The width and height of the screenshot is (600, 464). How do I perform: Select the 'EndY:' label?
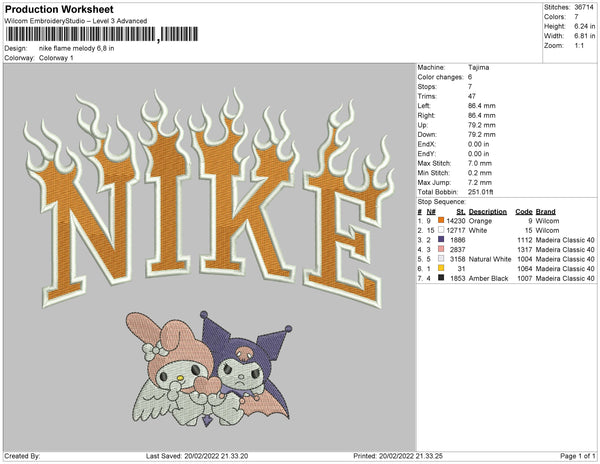click(427, 154)
